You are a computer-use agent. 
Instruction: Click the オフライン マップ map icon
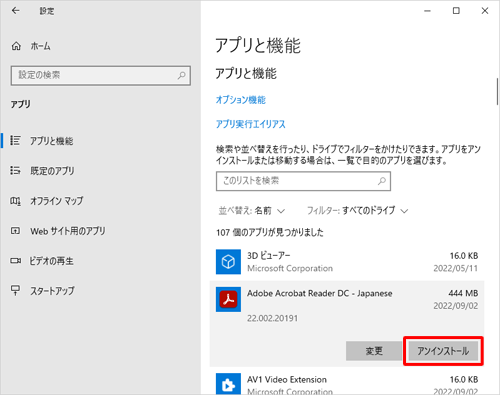coord(15,201)
